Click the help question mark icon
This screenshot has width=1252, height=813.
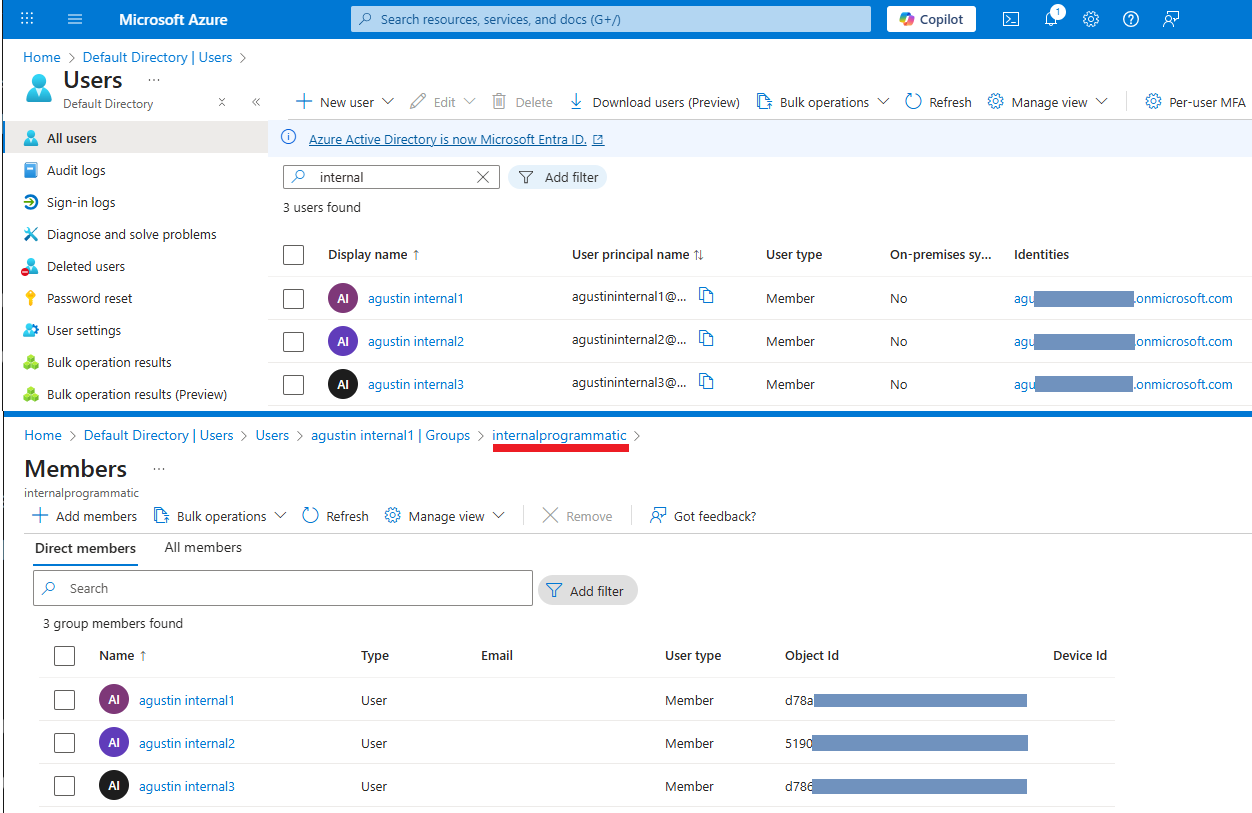pyautogui.click(x=1131, y=19)
